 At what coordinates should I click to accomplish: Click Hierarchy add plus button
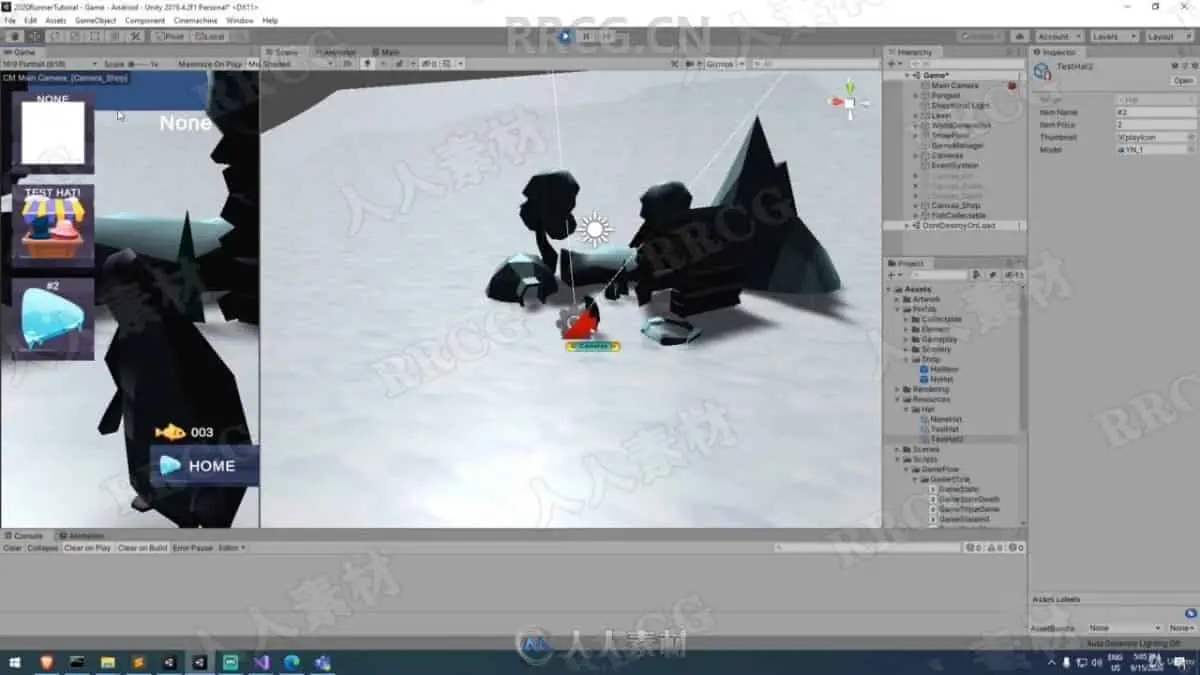[892, 64]
